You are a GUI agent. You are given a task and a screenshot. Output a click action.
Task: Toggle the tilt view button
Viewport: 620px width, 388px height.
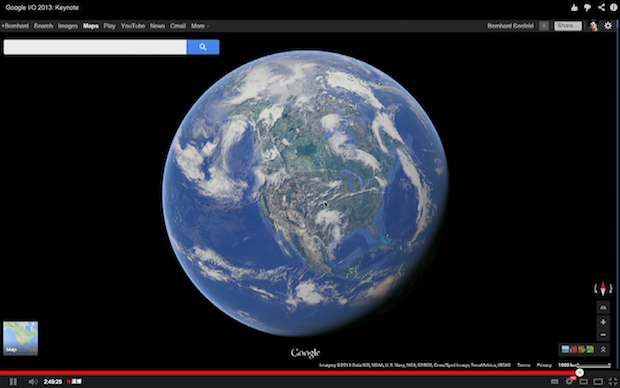click(603, 307)
